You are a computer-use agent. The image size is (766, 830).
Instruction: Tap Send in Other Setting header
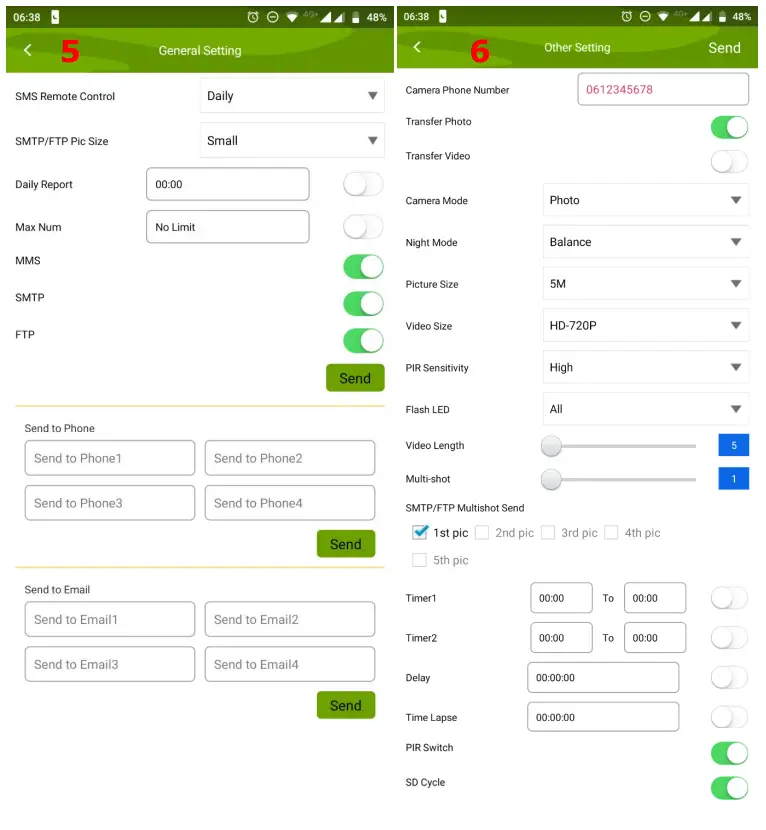(724, 48)
